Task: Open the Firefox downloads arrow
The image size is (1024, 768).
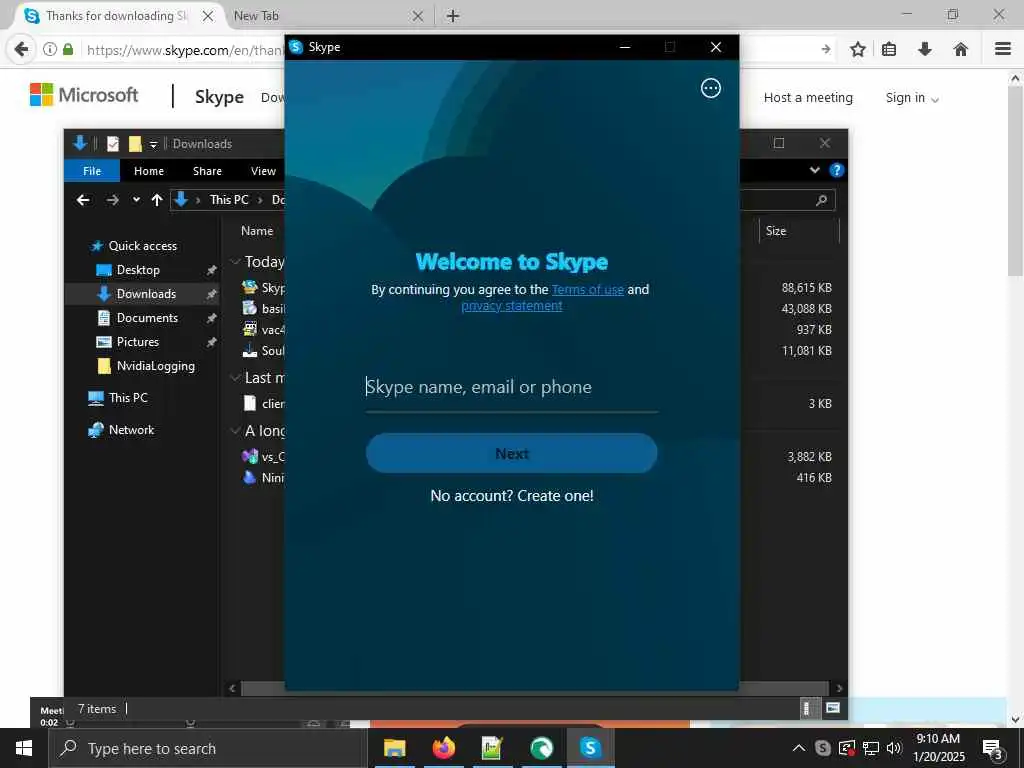Action: (925, 49)
